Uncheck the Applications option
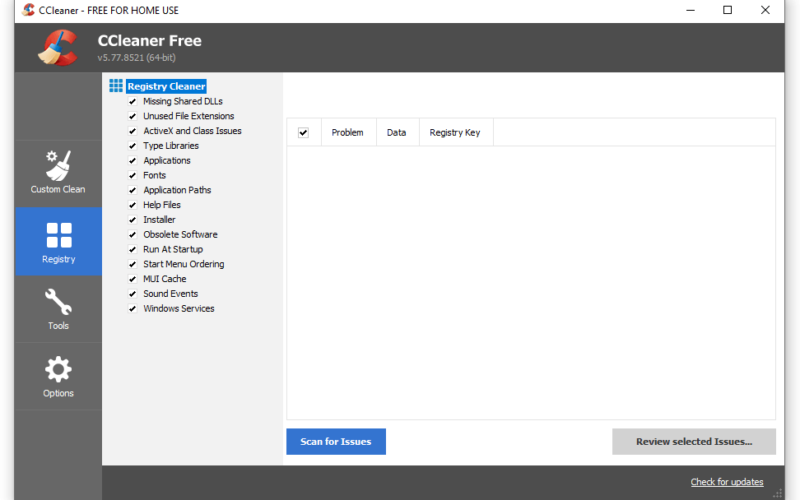The height and width of the screenshot is (500, 800). (133, 160)
